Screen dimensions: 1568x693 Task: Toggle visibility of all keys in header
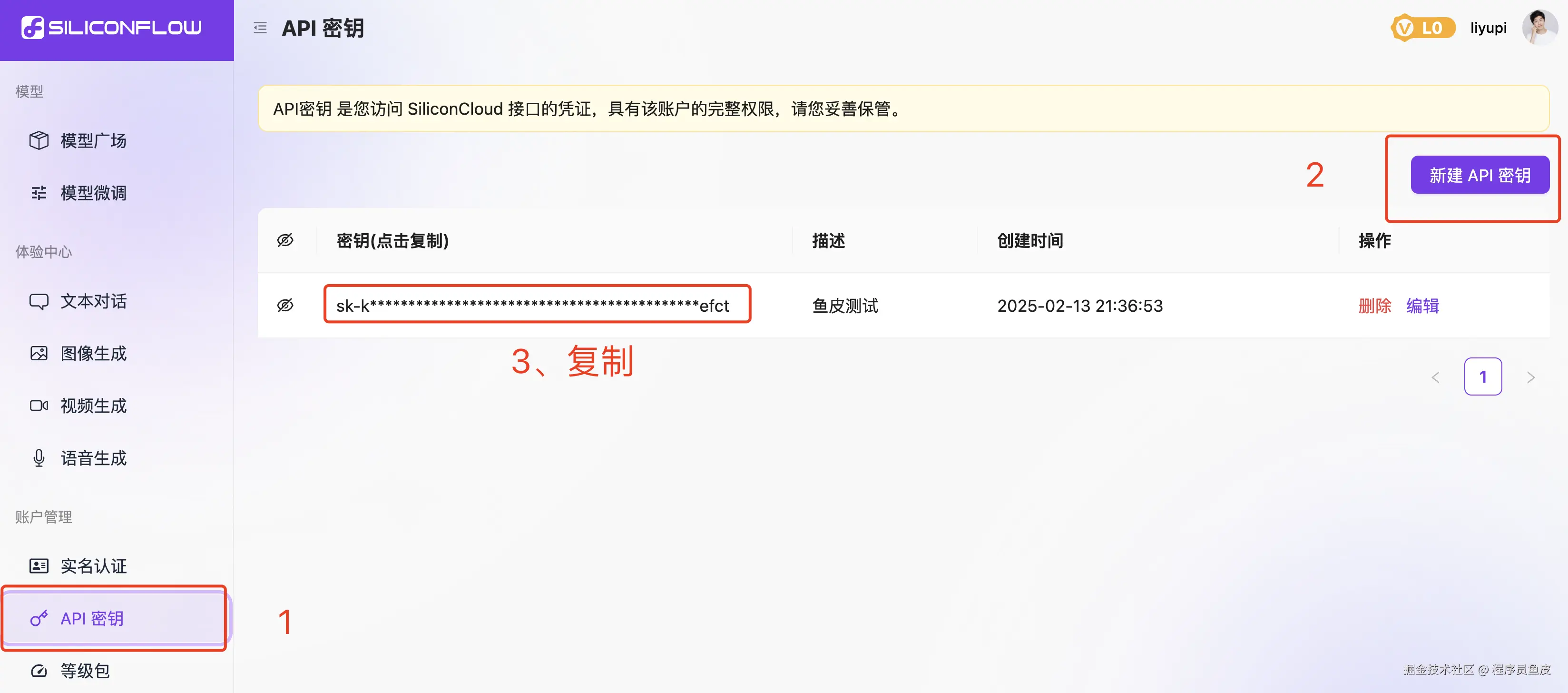pos(285,240)
